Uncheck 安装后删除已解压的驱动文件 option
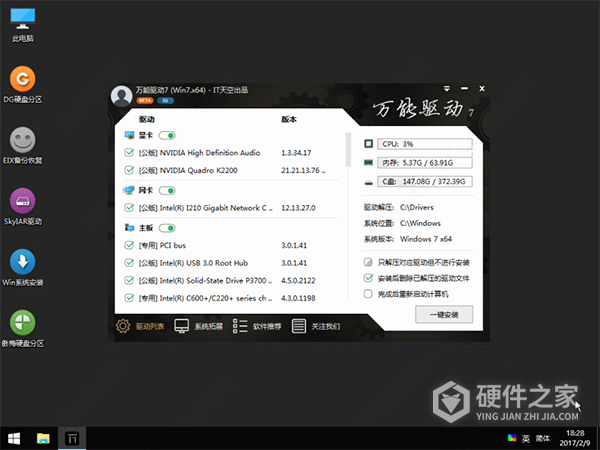The width and height of the screenshot is (600, 450). pos(368,278)
